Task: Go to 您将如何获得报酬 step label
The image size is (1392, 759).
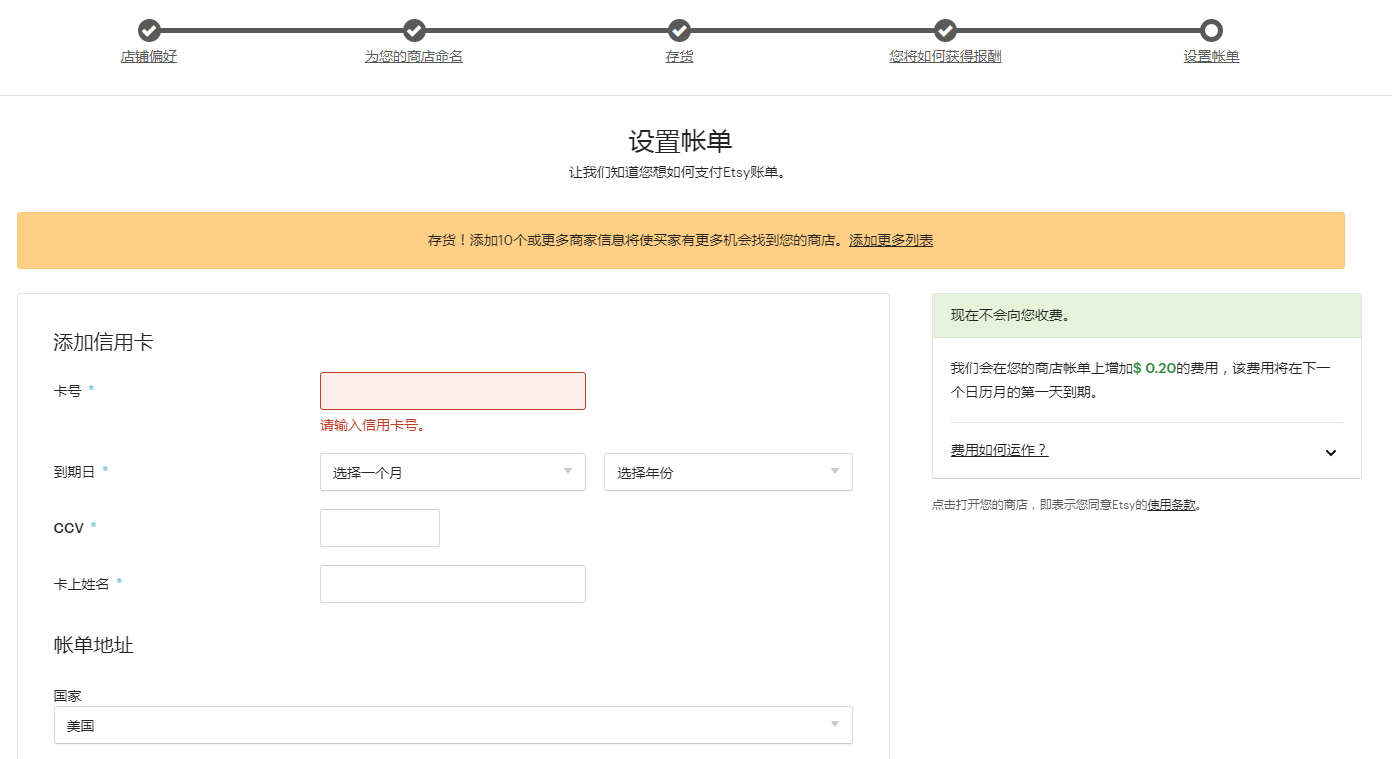Action: (945, 57)
